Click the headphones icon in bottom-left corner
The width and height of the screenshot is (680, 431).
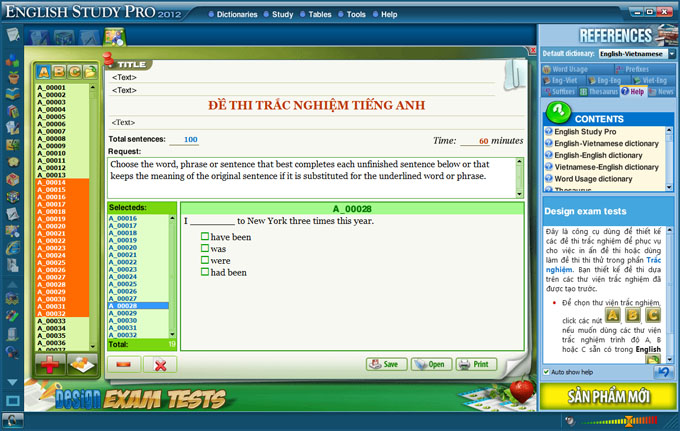pyautogui.click(x=13, y=420)
